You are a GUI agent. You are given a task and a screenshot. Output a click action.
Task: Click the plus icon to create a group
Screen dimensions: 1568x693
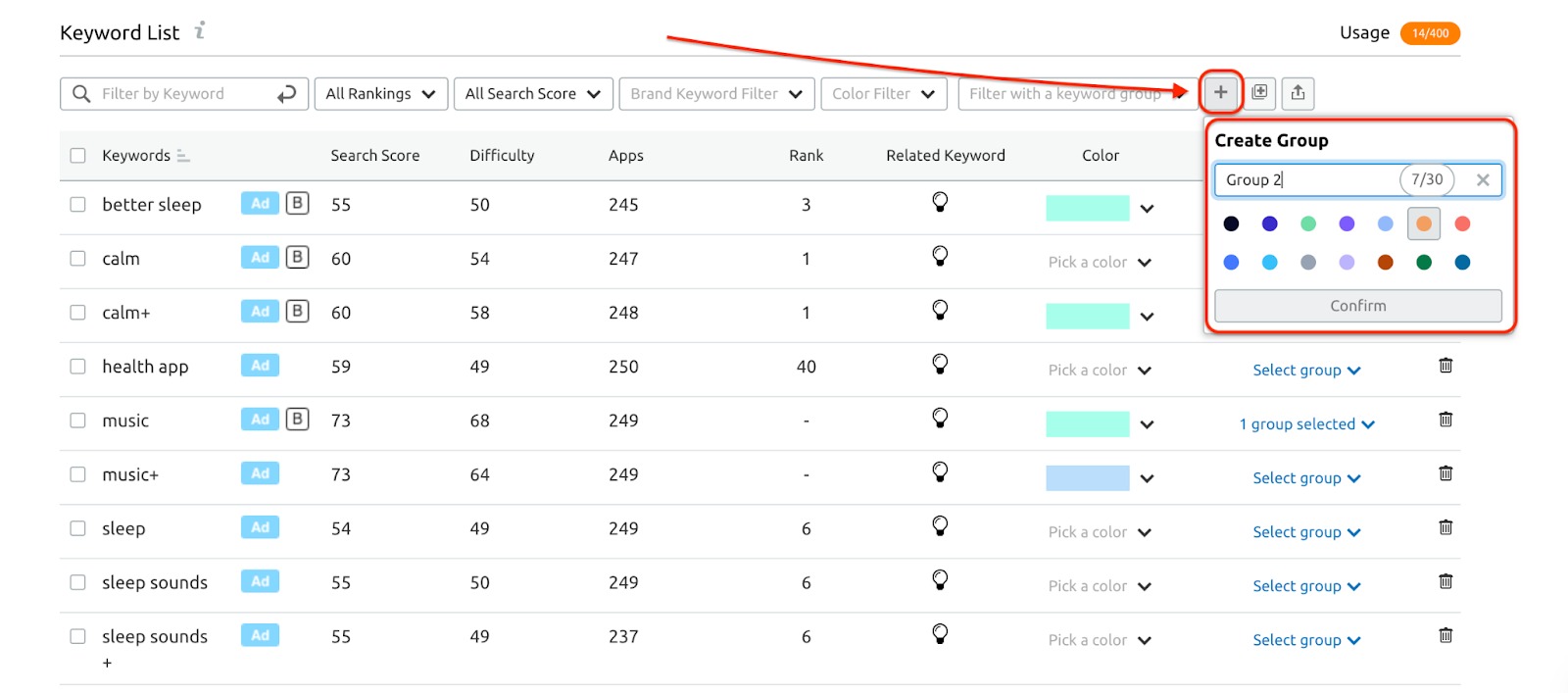[1220, 93]
